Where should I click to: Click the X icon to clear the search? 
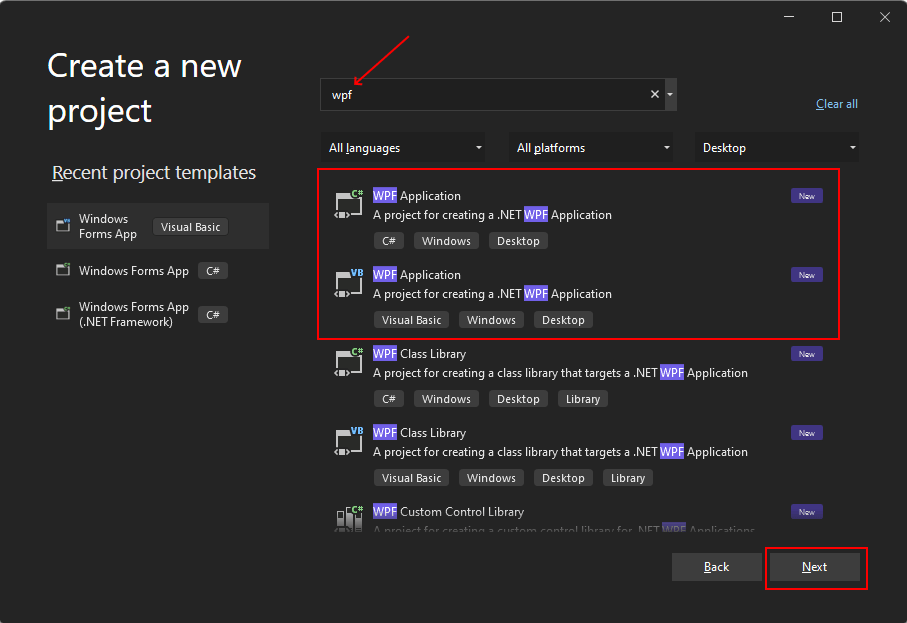click(654, 93)
